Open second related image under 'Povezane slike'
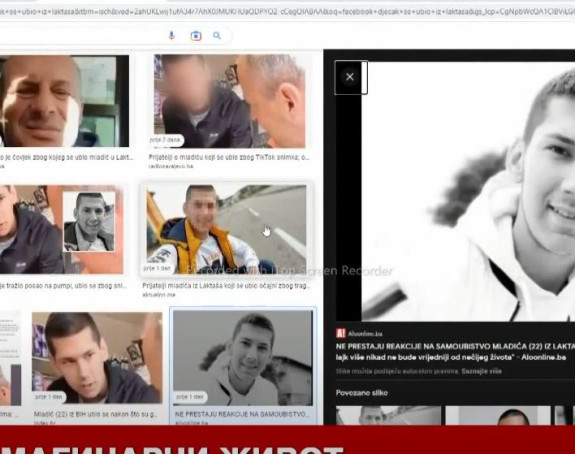The width and height of the screenshot is (575, 454). pyautogui.click(x=498, y=415)
